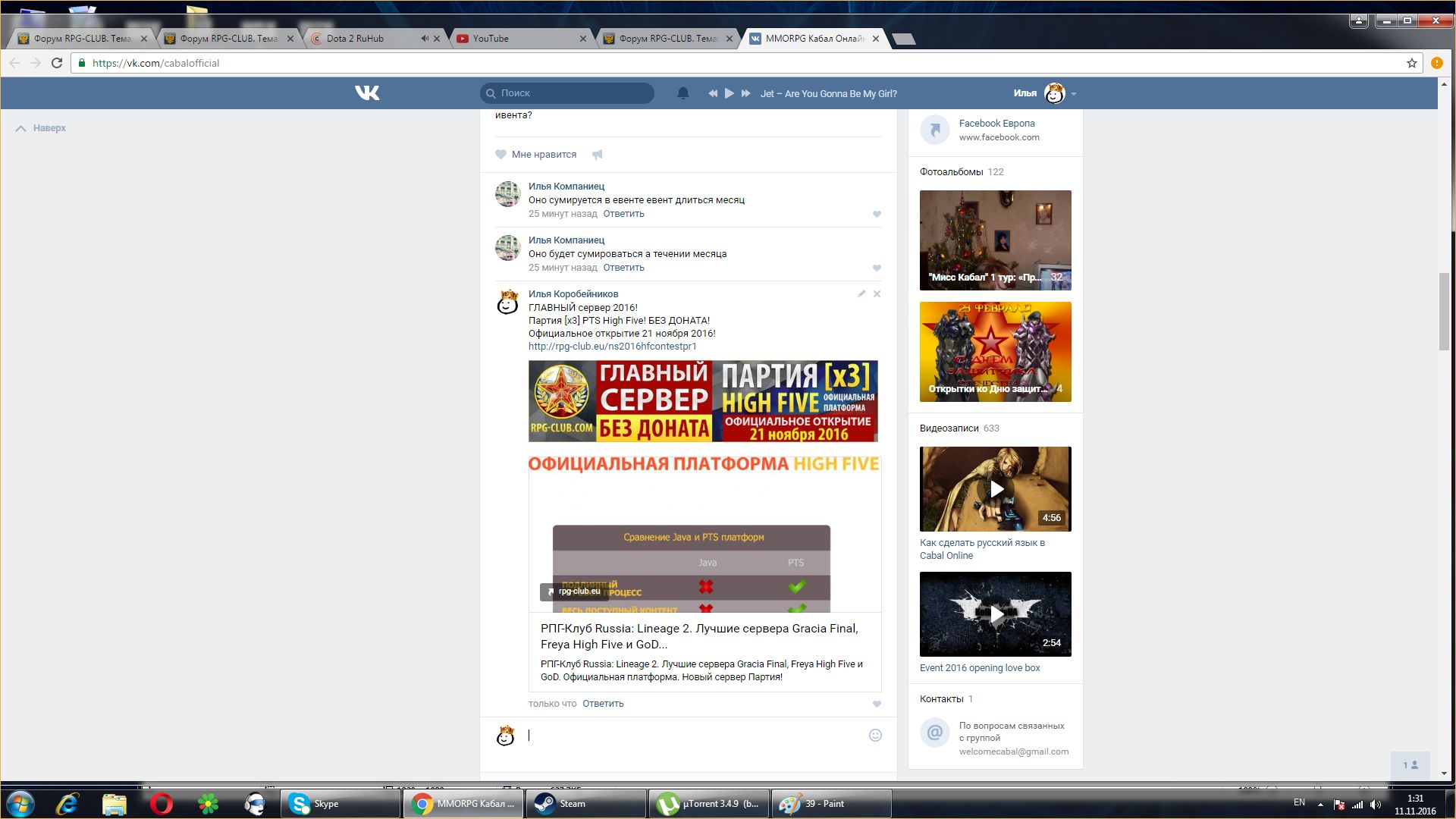
Task: Edit Илья Коробейников's comment with pencil icon
Action: (861, 293)
